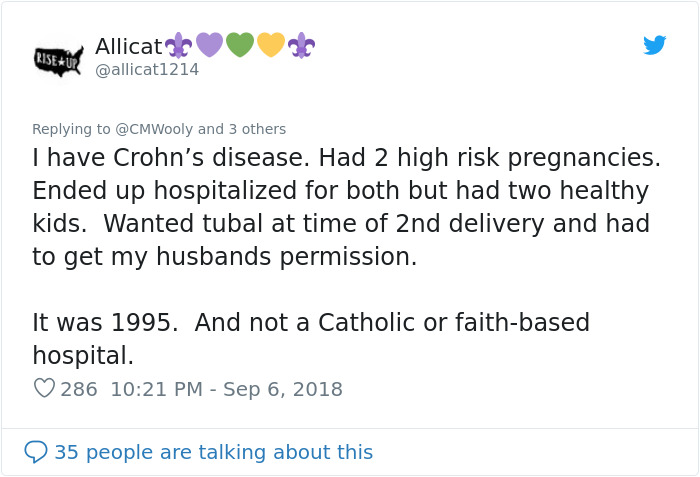Click the speech bubble conversation icon
The height and width of the screenshot is (477, 700).
coord(36,452)
